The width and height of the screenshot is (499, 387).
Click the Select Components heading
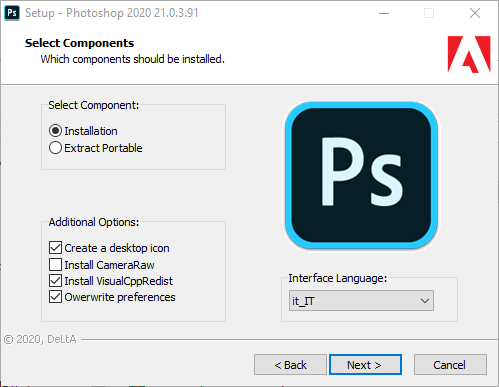(79, 43)
